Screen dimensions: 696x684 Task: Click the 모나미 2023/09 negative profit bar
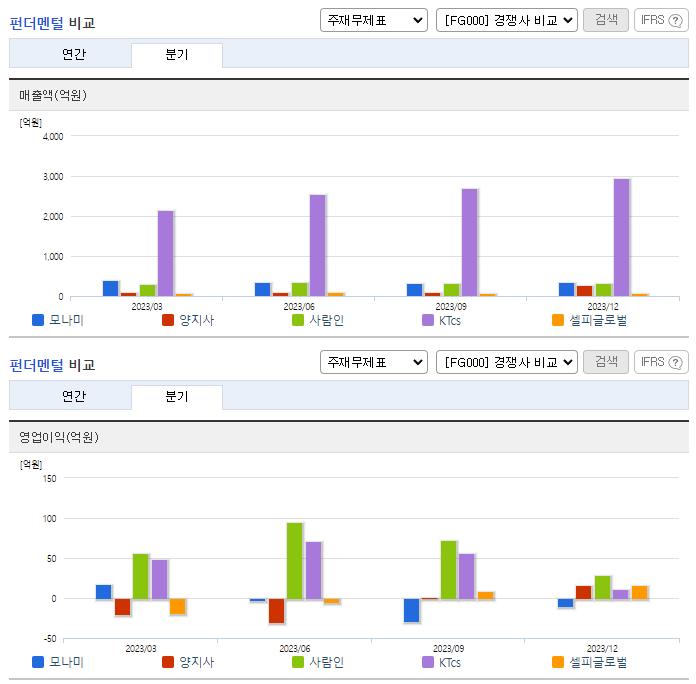point(411,610)
